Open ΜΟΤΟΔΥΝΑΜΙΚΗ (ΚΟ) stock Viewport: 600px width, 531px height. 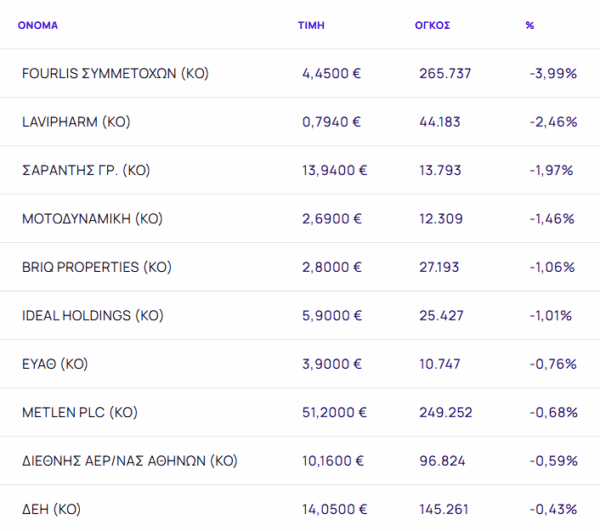(x=92, y=219)
